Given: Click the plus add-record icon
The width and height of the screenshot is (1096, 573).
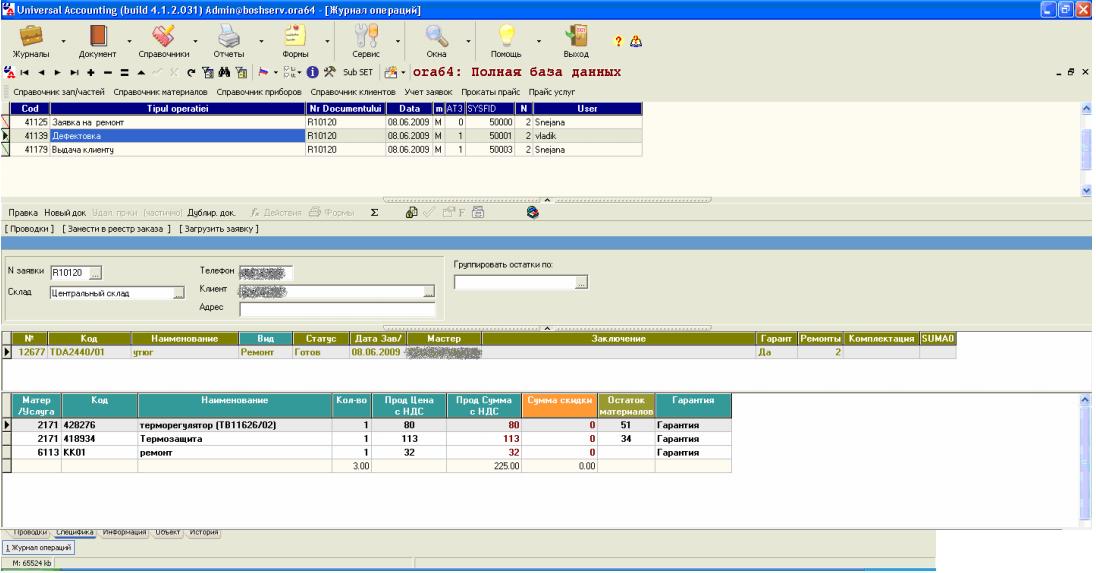Looking at the screenshot, I should (91, 73).
